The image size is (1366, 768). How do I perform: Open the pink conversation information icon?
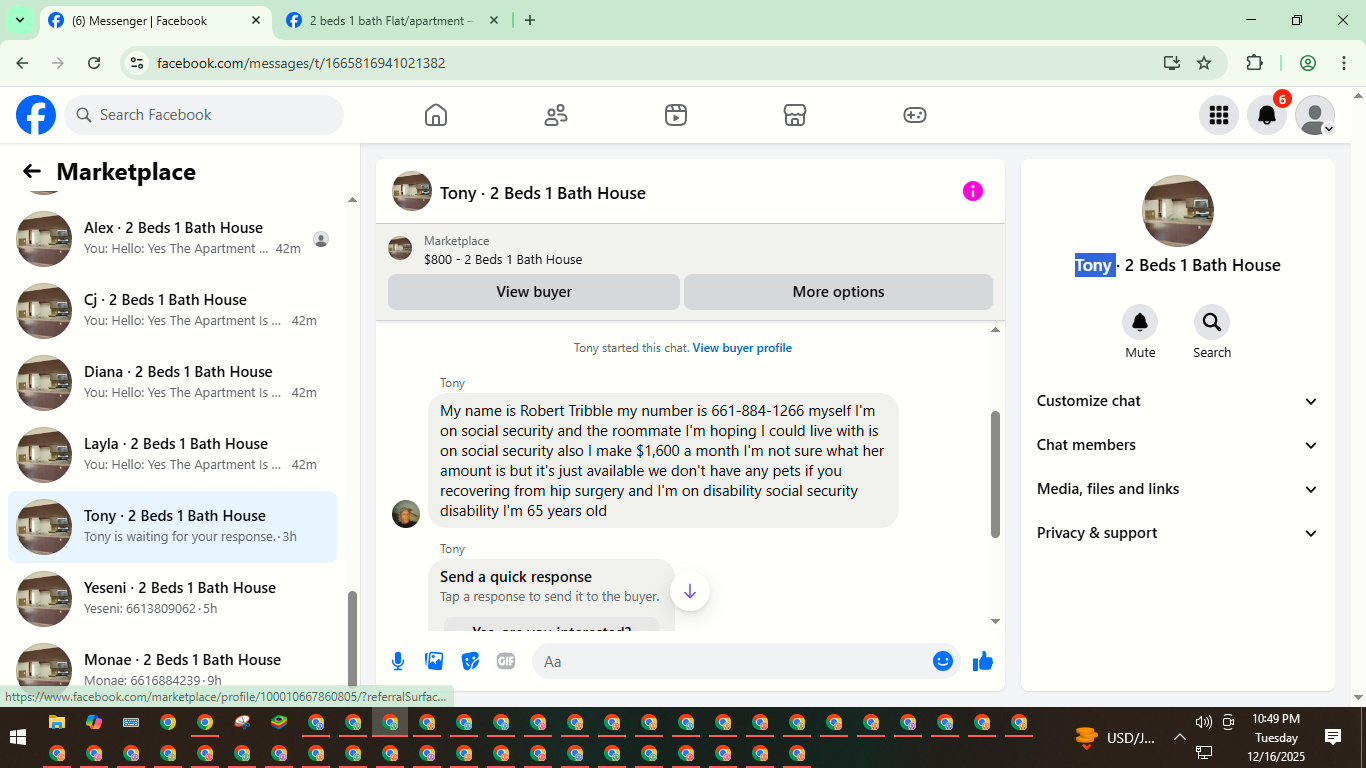click(973, 191)
